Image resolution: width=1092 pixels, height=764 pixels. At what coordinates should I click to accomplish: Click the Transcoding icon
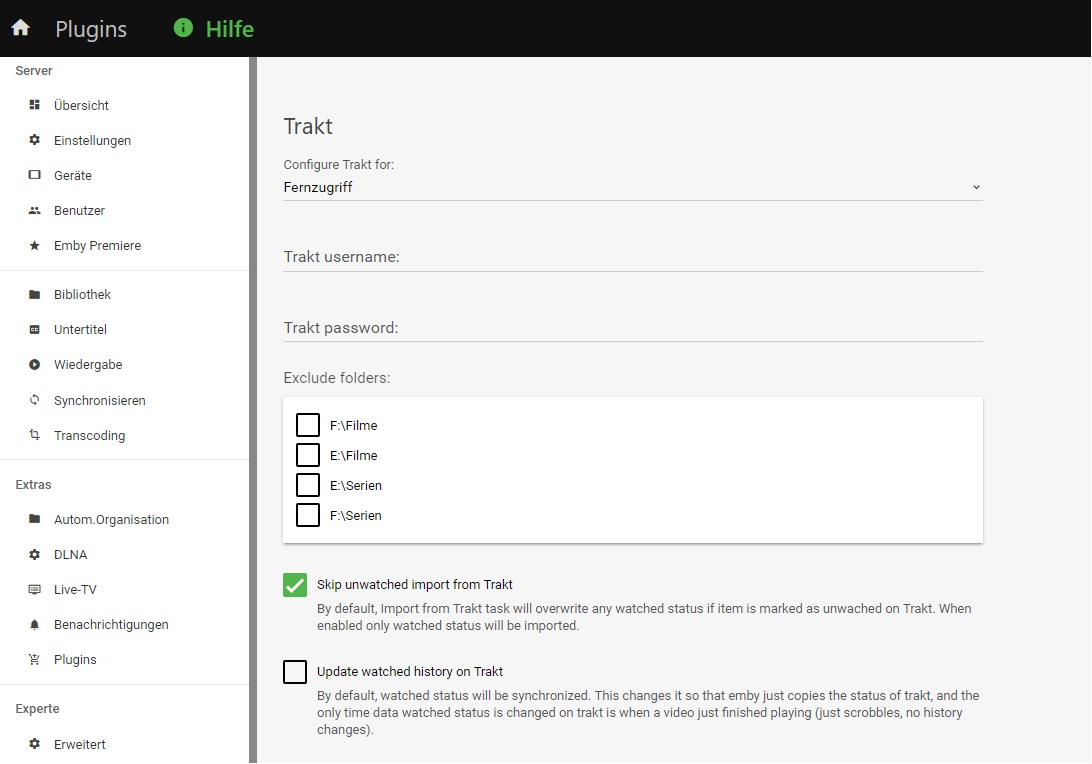click(x=34, y=435)
